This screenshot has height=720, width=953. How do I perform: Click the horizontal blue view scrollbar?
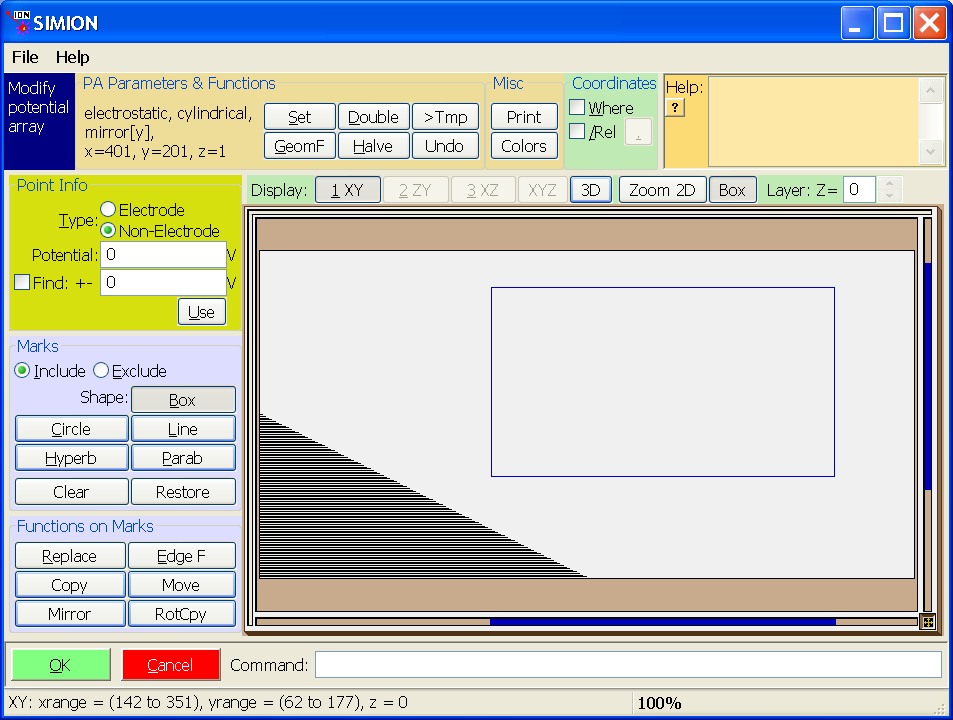[x=663, y=622]
